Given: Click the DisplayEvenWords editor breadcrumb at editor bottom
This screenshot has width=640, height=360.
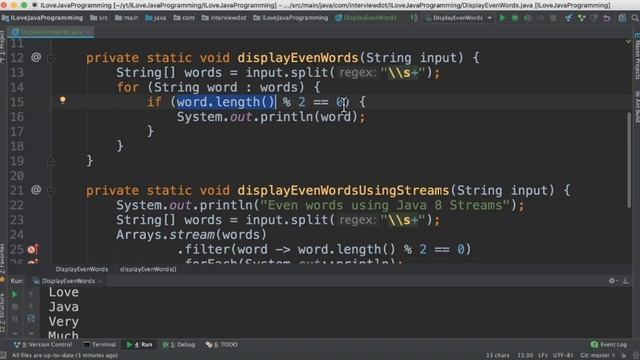Looking at the screenshot, I should point(82,269).
